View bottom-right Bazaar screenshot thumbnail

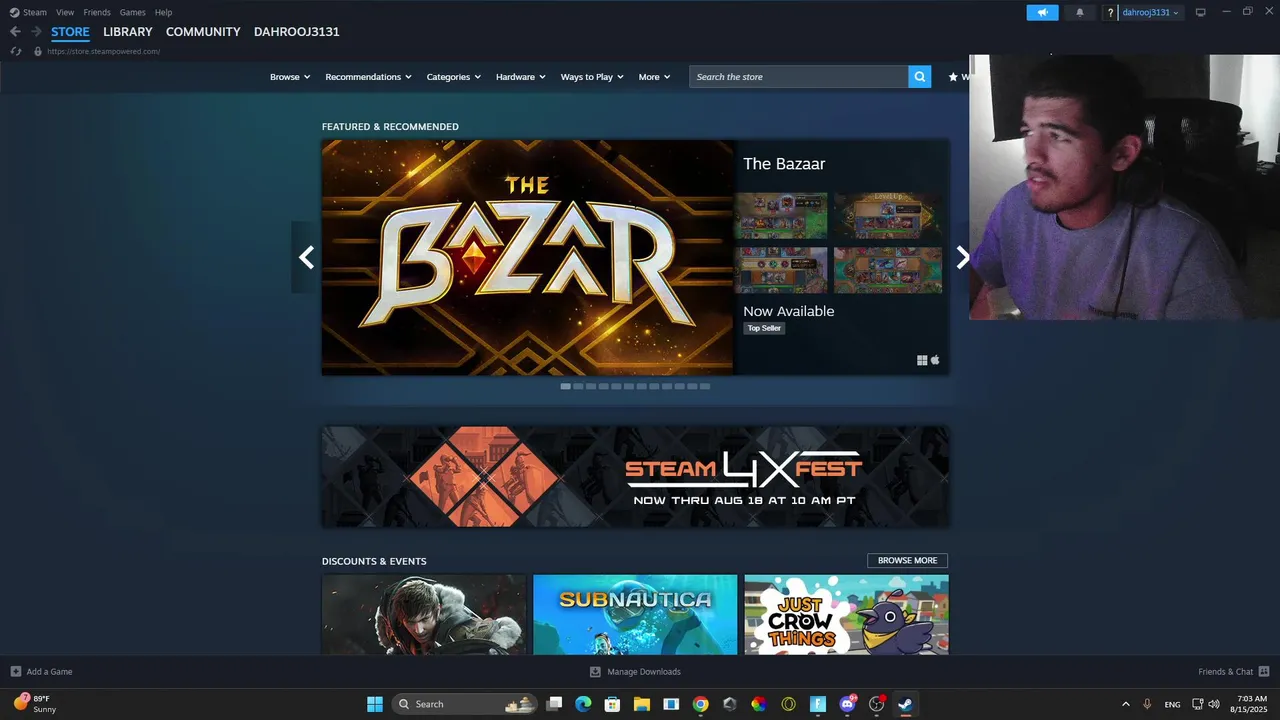(x=888, y=270)
